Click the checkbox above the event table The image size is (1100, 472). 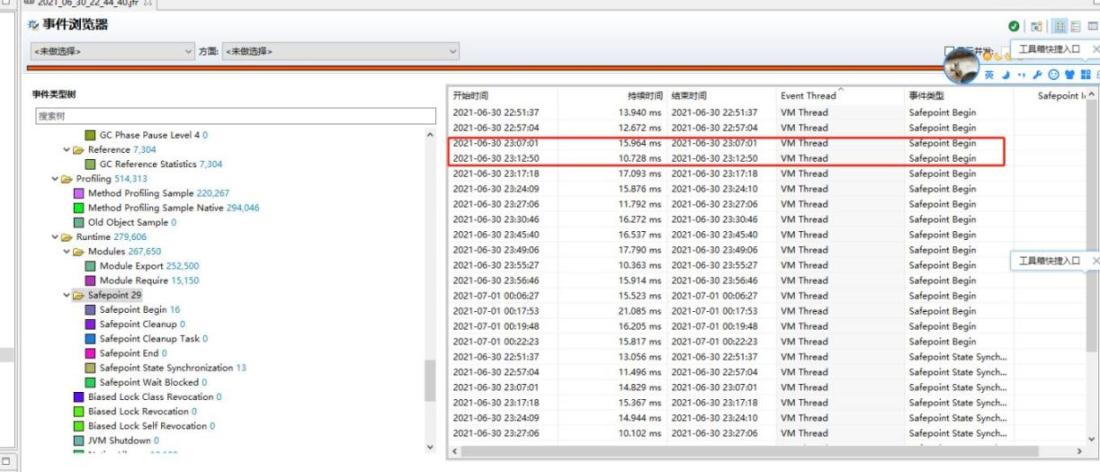coord(950,51)
